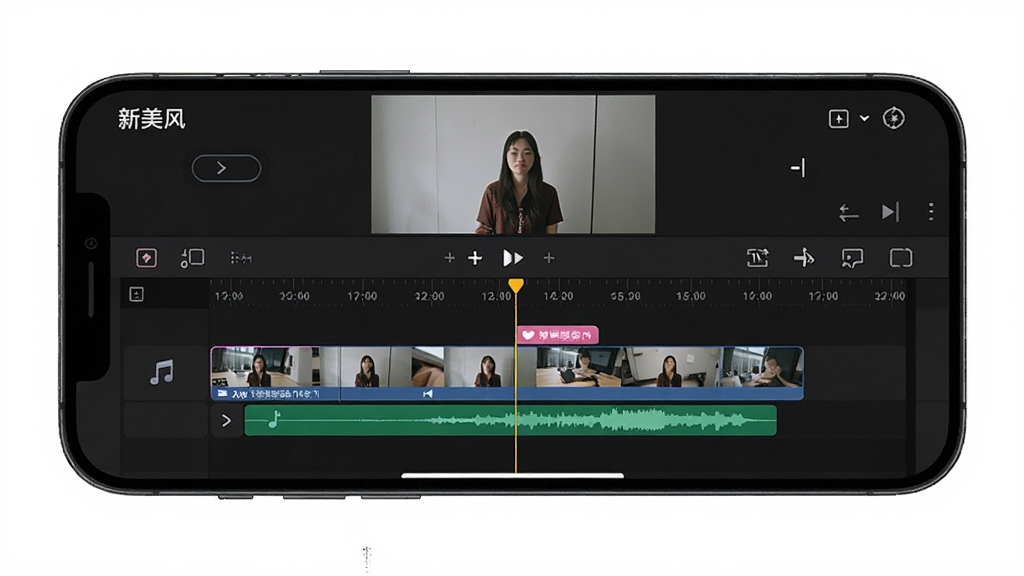Open the dotted grid options icon

pyautogui.click(x=240, y=258)
